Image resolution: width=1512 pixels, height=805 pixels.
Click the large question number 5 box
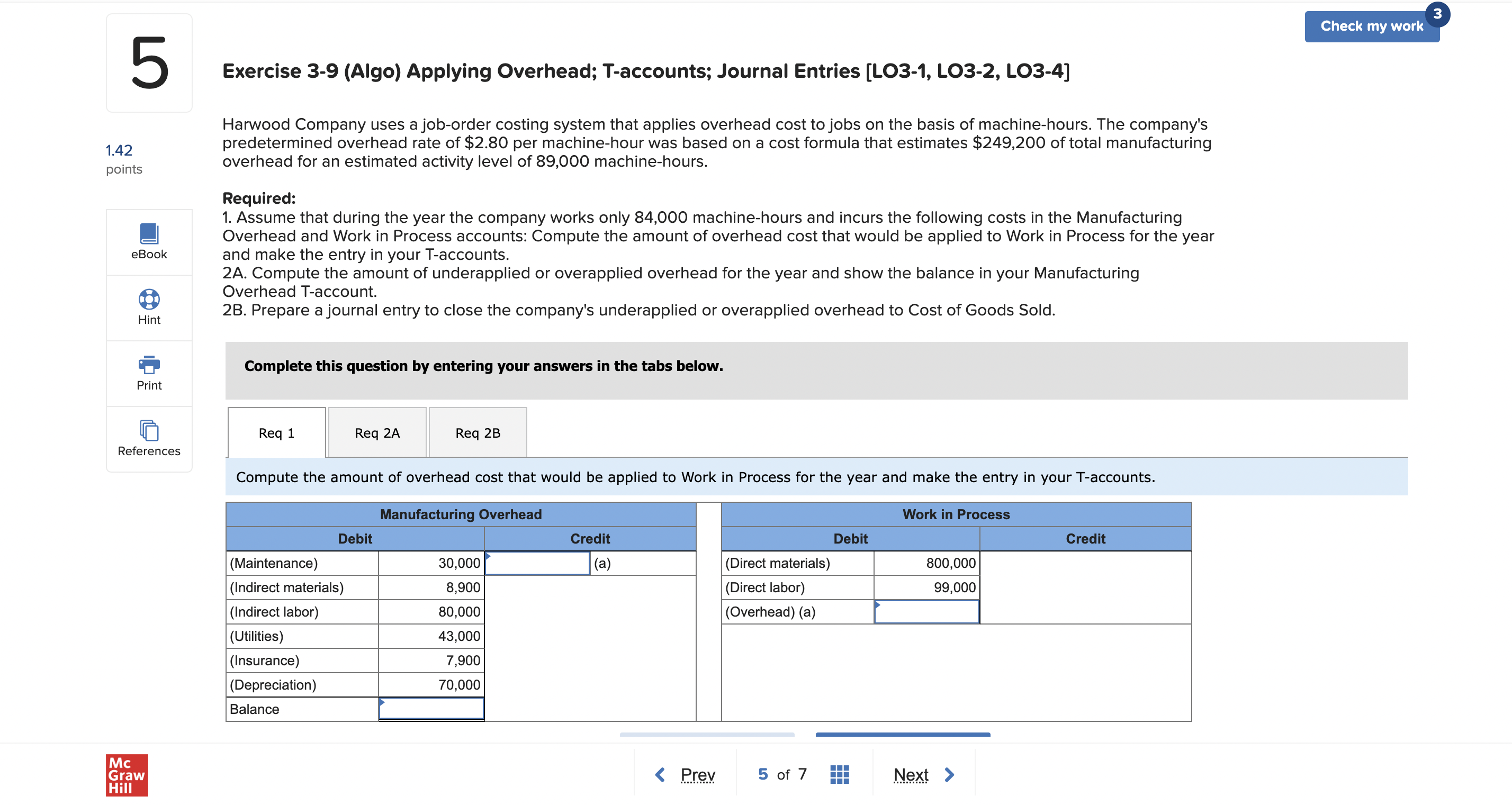point(149,63)
